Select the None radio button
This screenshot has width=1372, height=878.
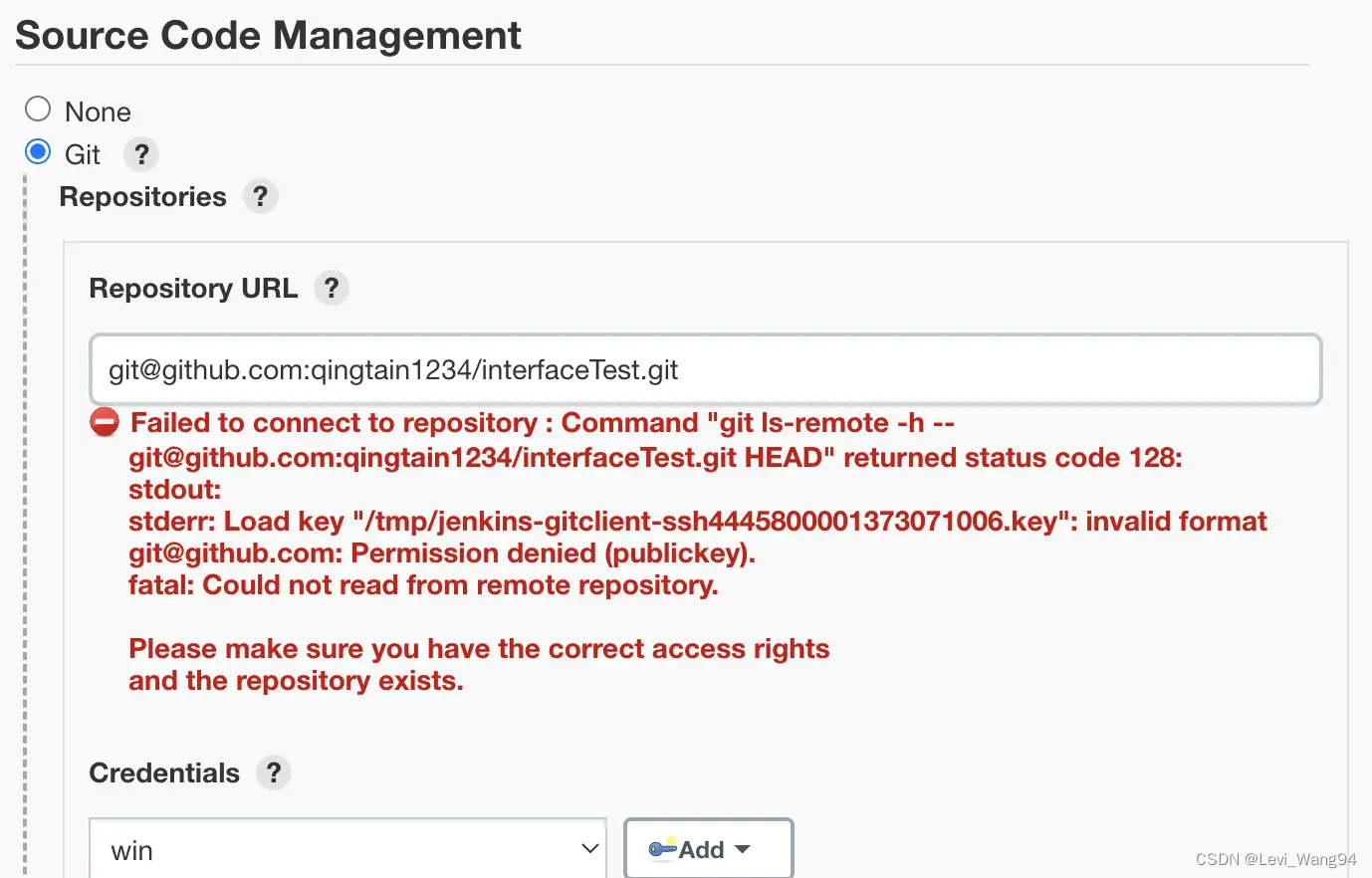point(38,109)
